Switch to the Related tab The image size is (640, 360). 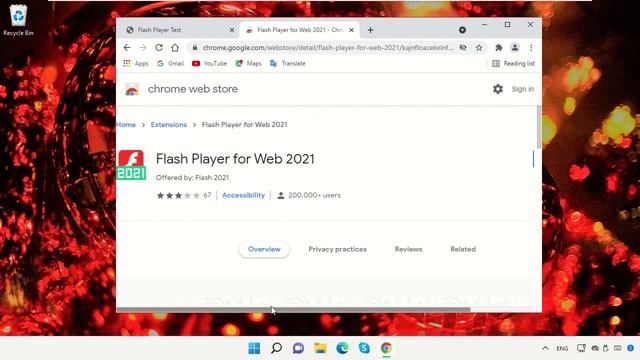click(463, 249)
